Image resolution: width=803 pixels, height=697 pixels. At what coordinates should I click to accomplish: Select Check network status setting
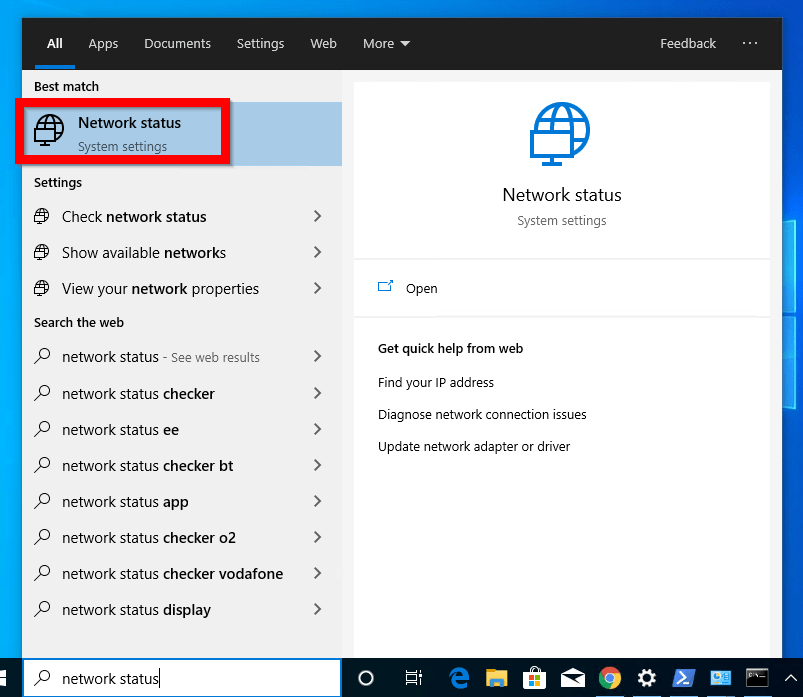click(133, 216)
